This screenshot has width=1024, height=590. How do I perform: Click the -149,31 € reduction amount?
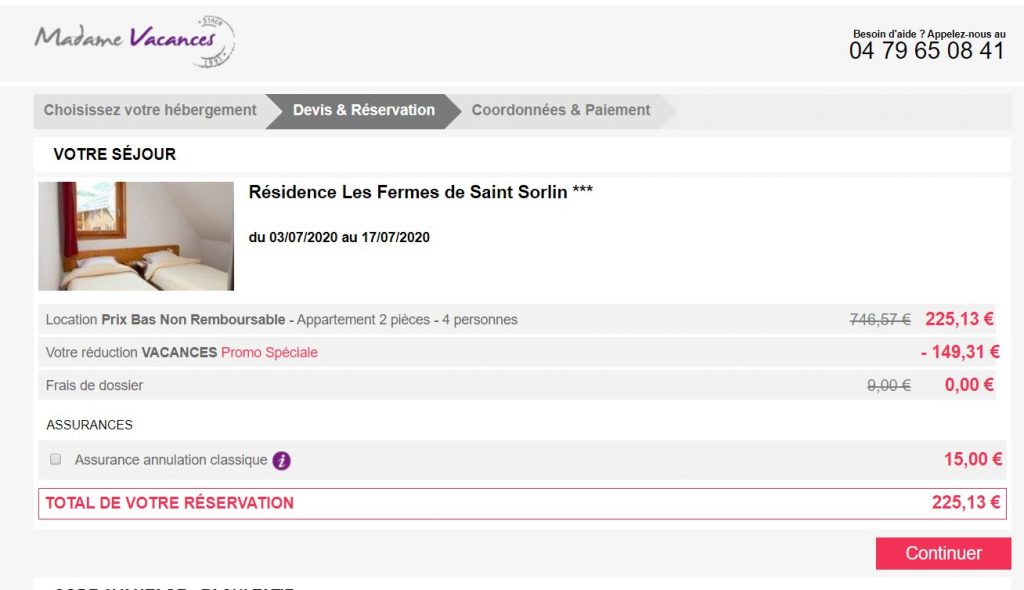coord(959,352)
